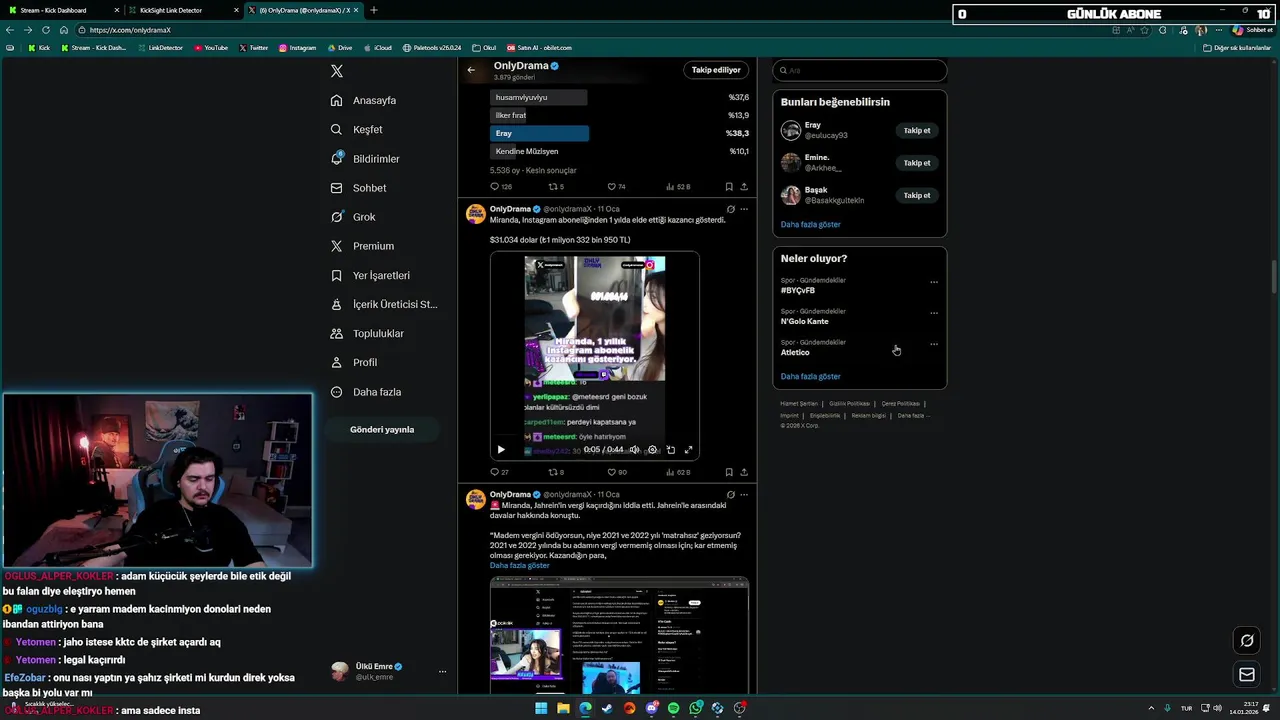Viewport: 1280px width, 720px height.
Task: Open Diğer sık kullanılanlar bookmarks folder
Action: 1237,48
